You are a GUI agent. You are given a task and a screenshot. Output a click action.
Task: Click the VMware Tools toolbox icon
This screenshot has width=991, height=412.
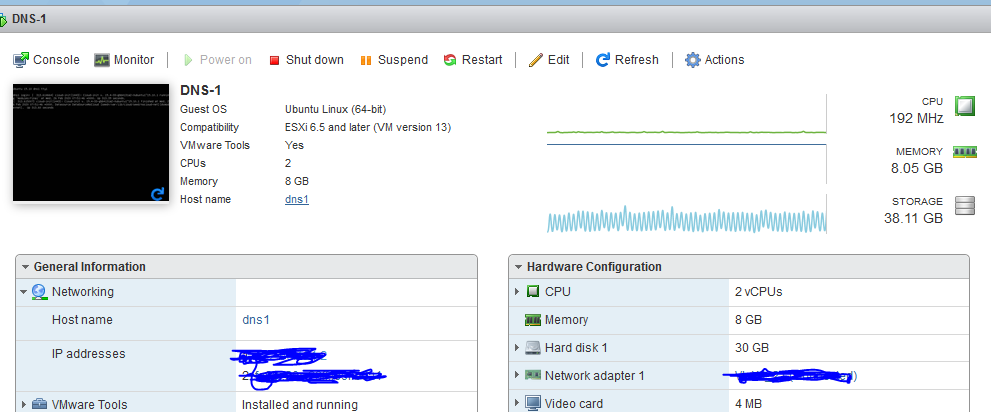click(x=39, y=404)
